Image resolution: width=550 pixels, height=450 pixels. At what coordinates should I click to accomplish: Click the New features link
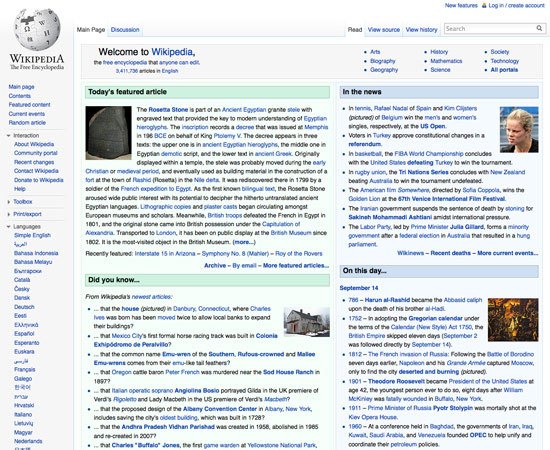tap(461, 6)
